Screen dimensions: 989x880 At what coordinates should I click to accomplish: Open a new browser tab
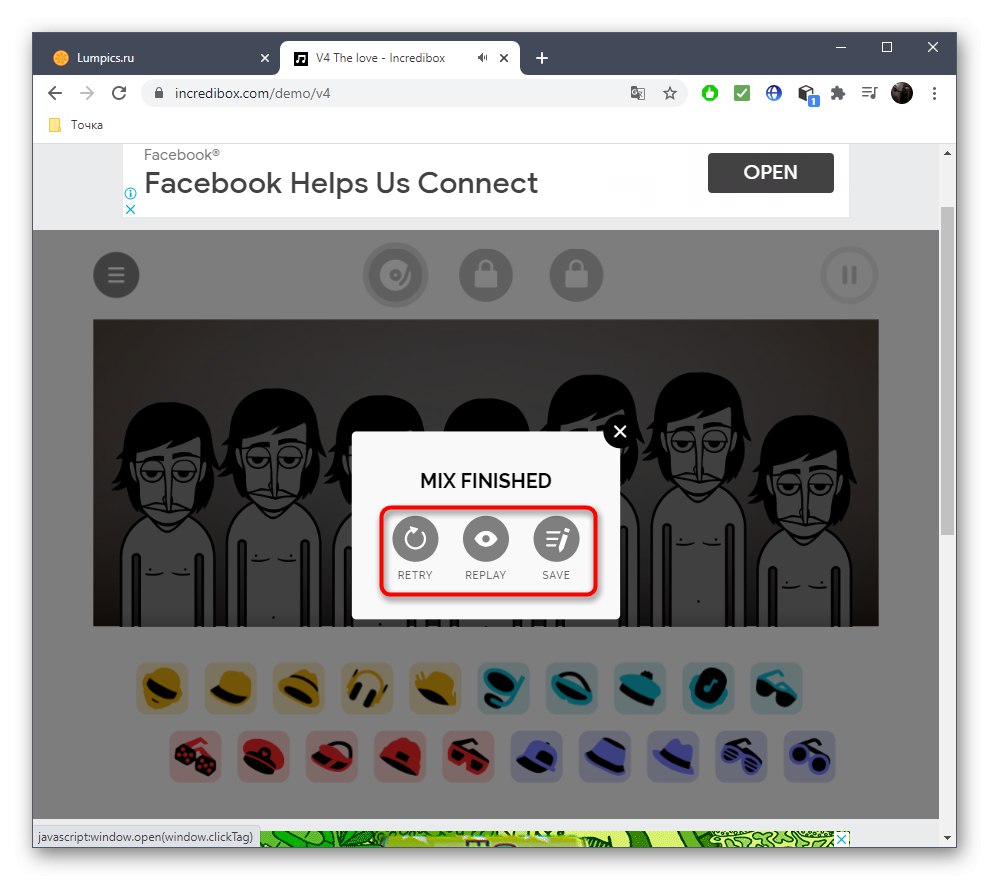coord(541,58)
